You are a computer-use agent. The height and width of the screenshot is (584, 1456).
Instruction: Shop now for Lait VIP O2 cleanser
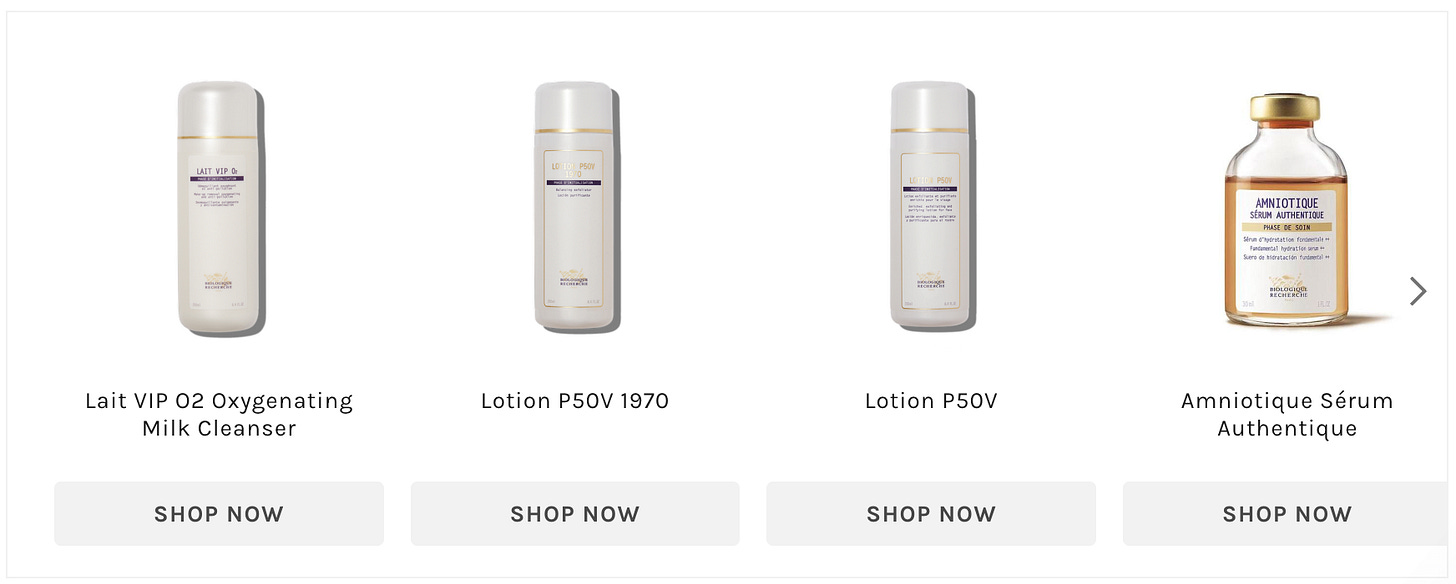pos(219,514)
